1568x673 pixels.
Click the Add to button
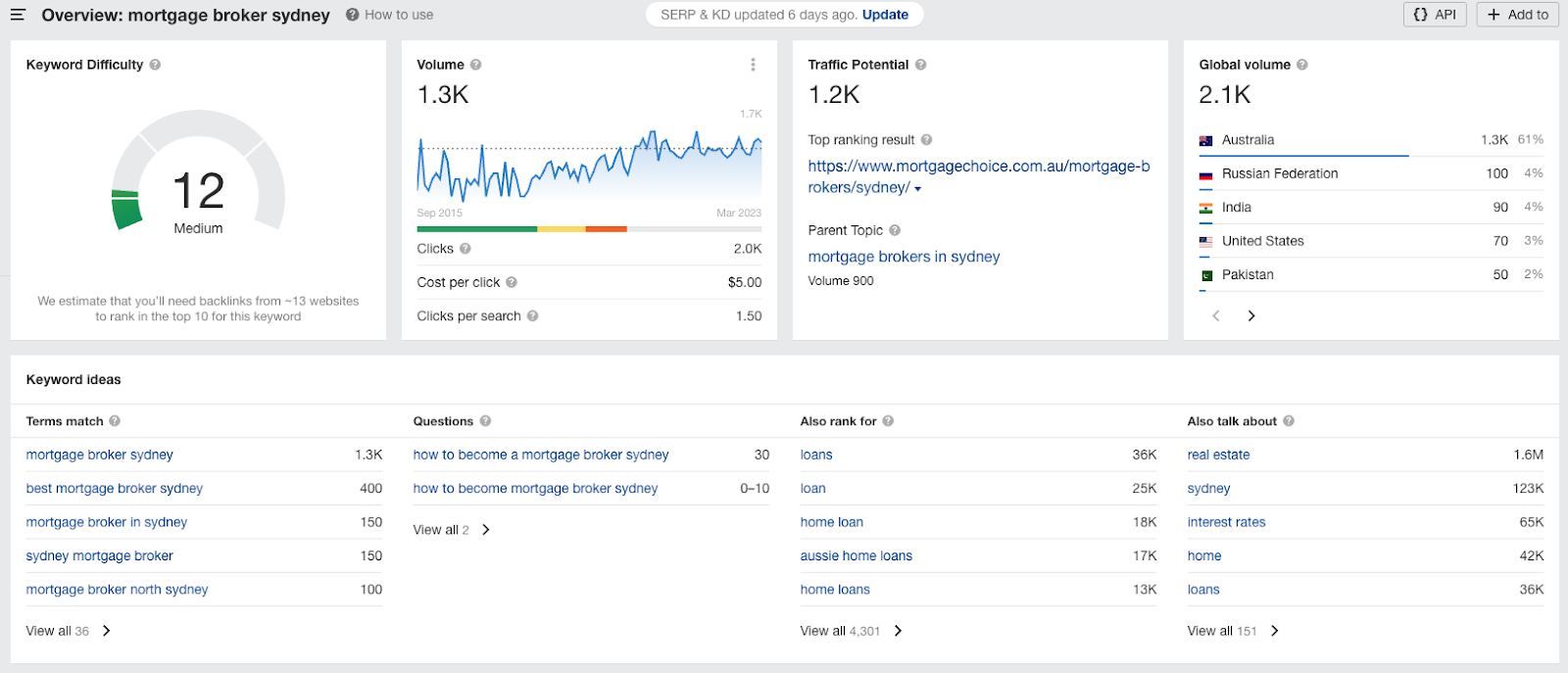[x=1518, y=15]
